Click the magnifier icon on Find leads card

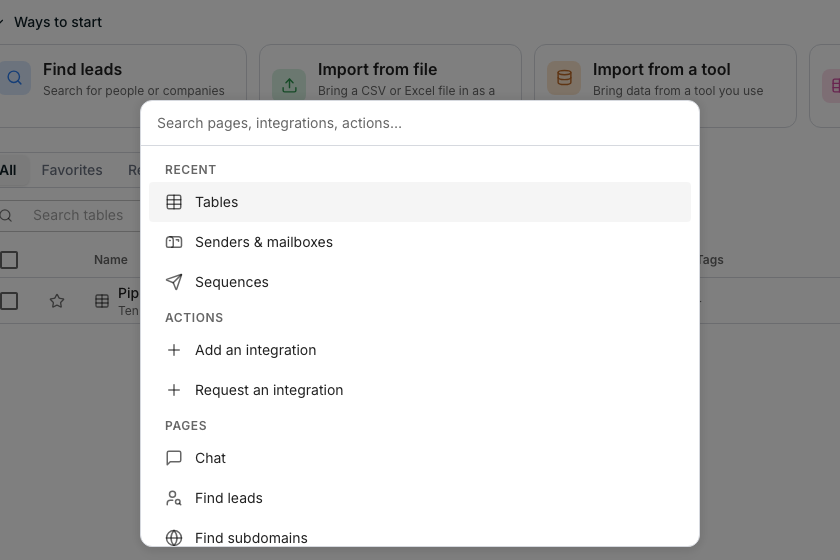click(x=14, y=78)
